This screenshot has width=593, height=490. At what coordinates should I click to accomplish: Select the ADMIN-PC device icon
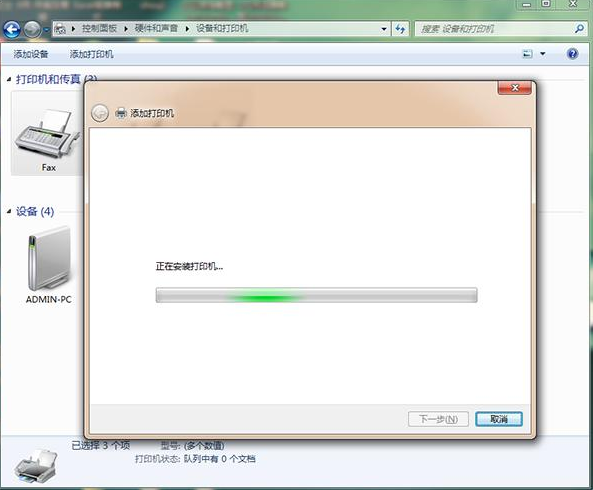click(49, 264)
